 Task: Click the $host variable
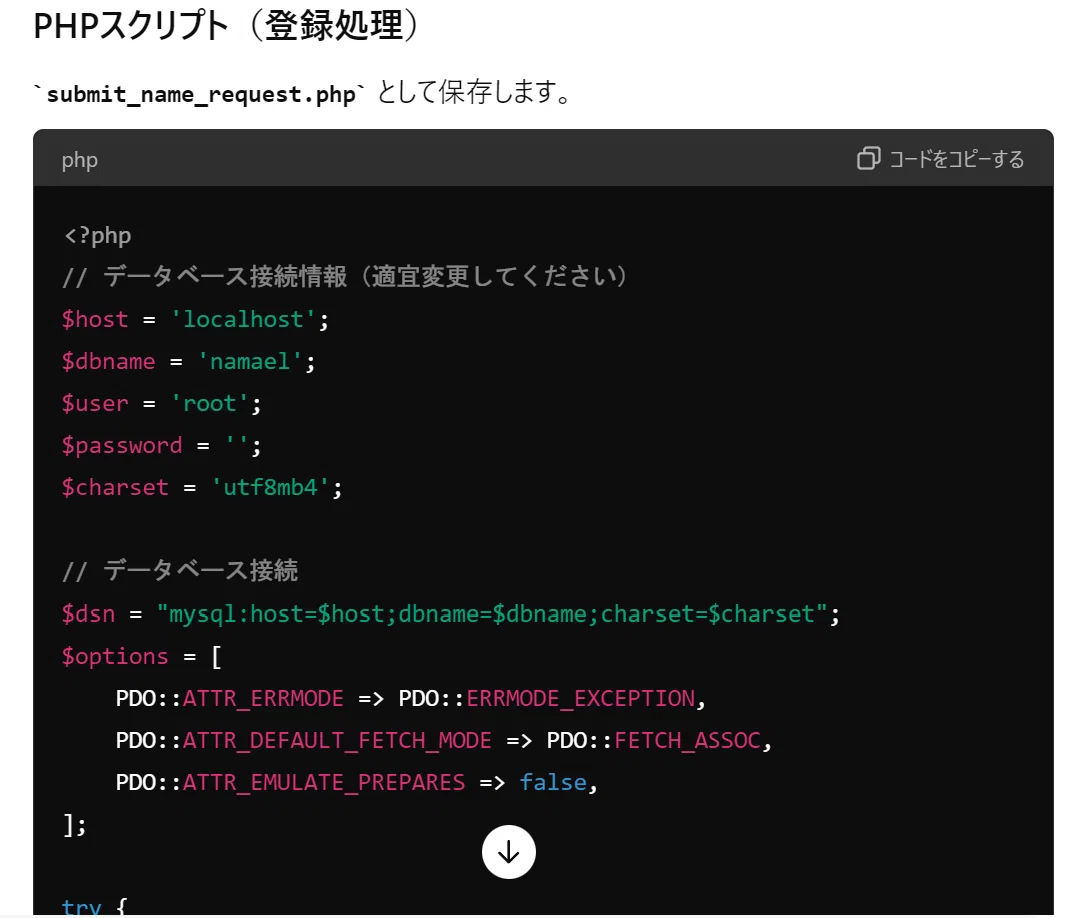point(95,319)
